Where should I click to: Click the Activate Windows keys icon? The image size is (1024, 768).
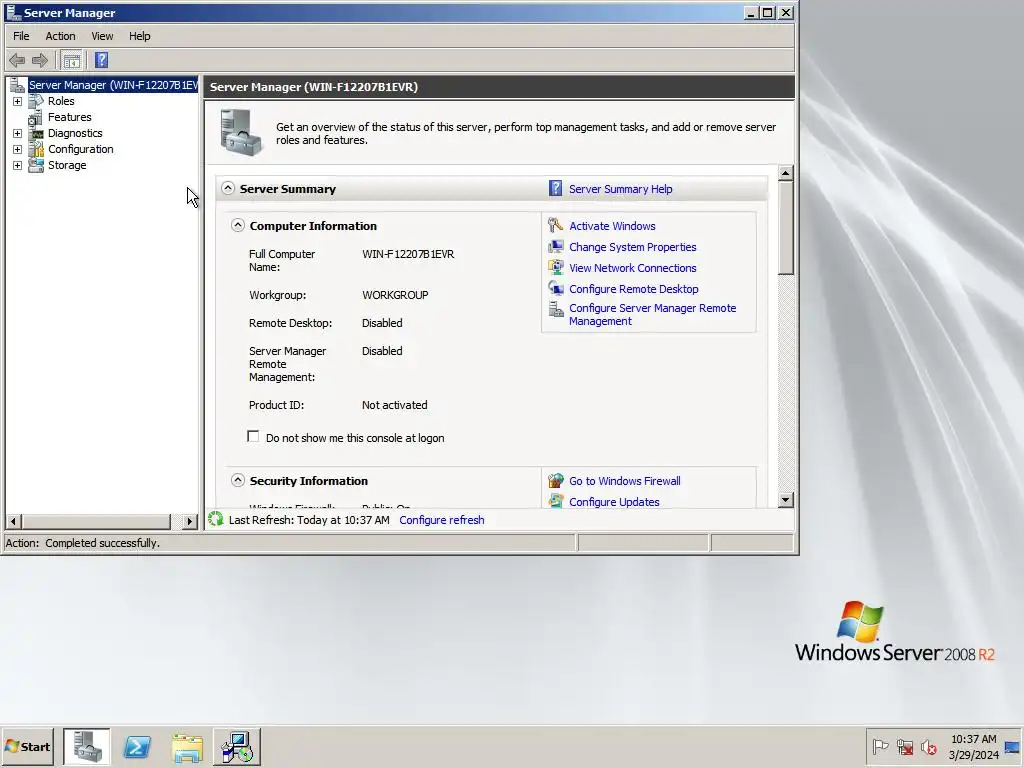coord(555,225)
